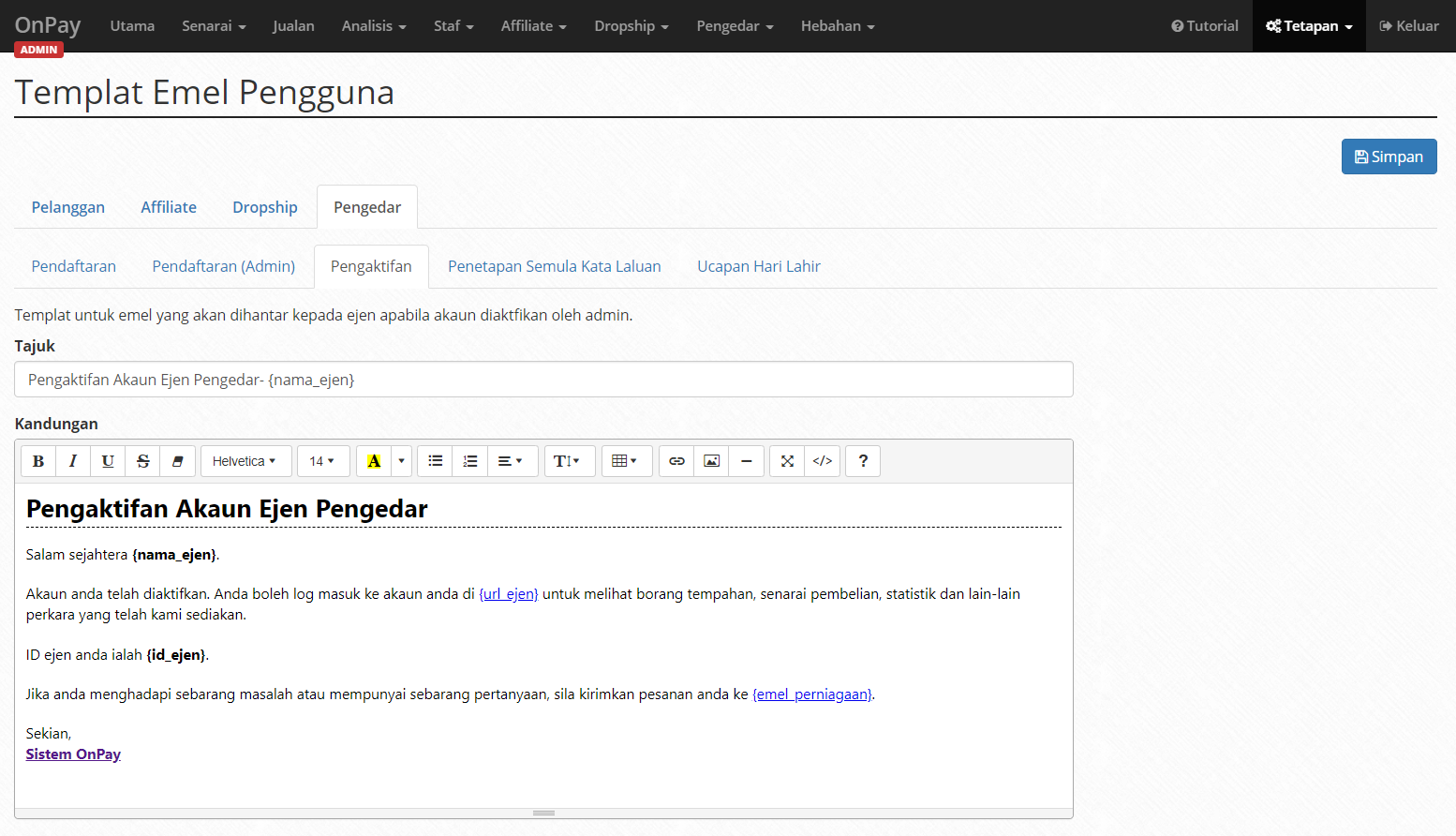Toggle HTML code view
This screenshot has width=1456, height=836.
(823, 461)
